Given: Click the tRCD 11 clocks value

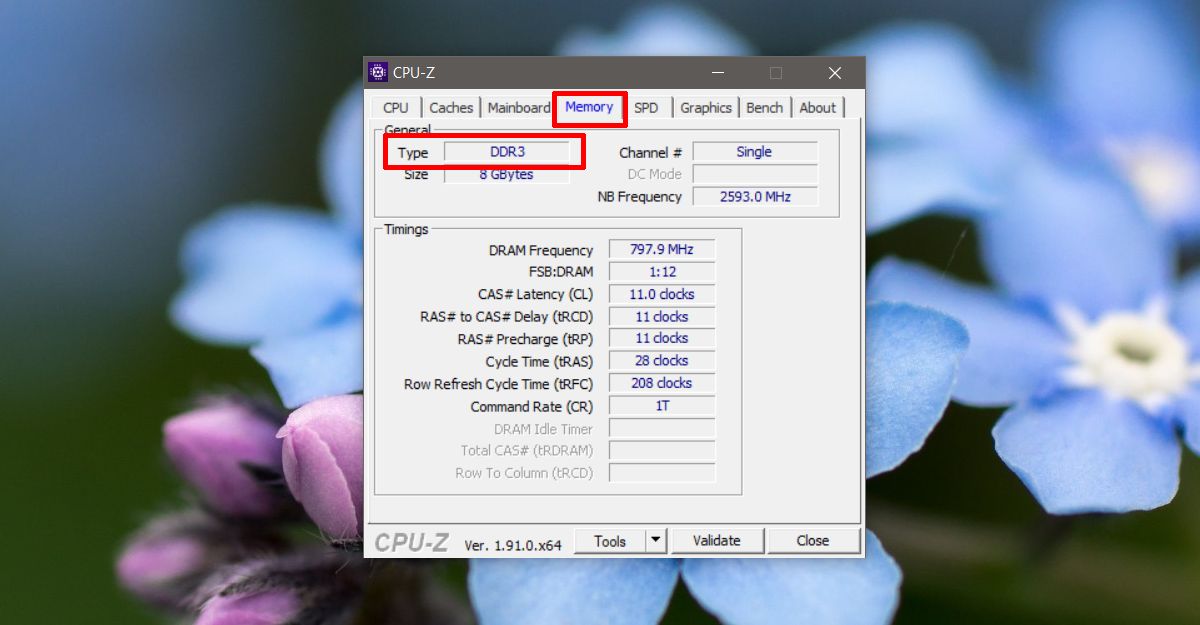Looking at the screenshot, I should (x=662, y=316).
